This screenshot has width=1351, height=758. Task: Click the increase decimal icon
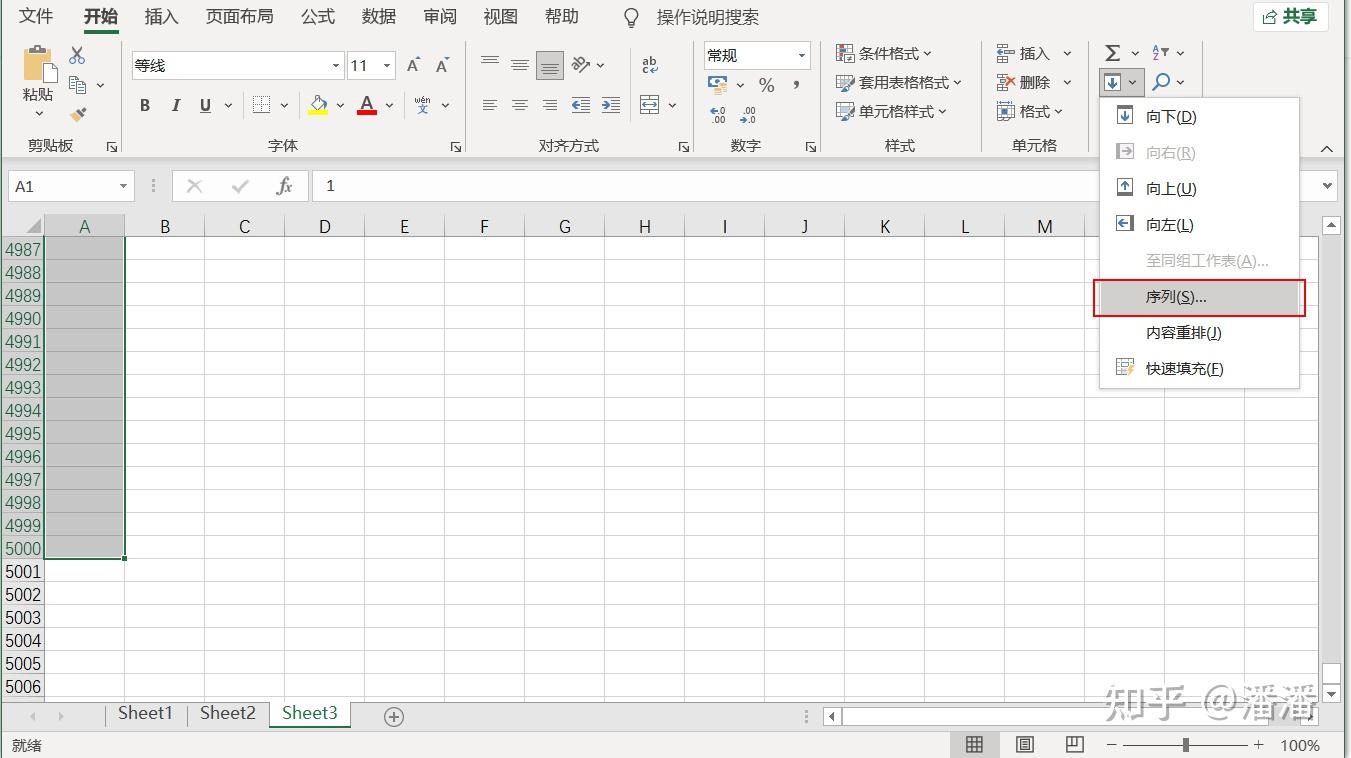pyautogui.click(x=718, y=113)
